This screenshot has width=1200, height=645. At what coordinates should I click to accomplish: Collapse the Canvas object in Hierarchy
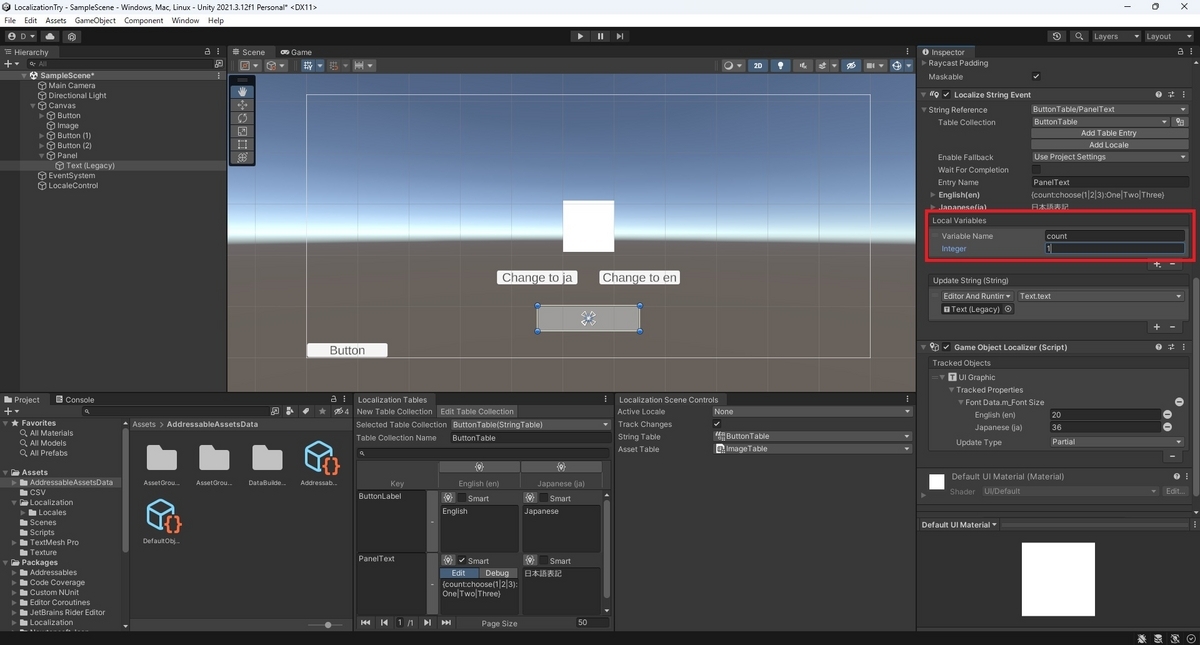click(x=34, y=105)
